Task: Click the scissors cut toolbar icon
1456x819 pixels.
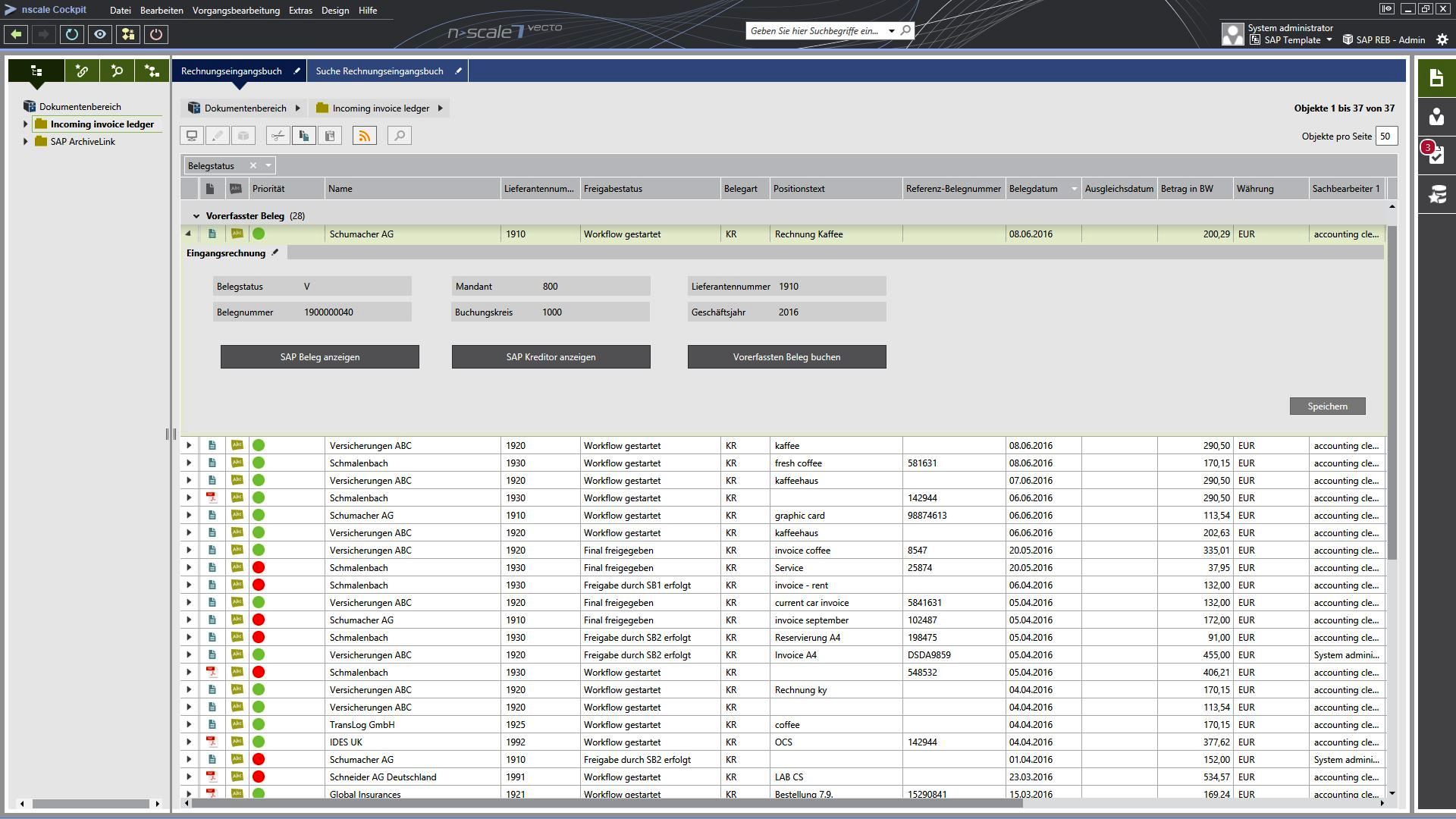Action: tap(278, 136)
